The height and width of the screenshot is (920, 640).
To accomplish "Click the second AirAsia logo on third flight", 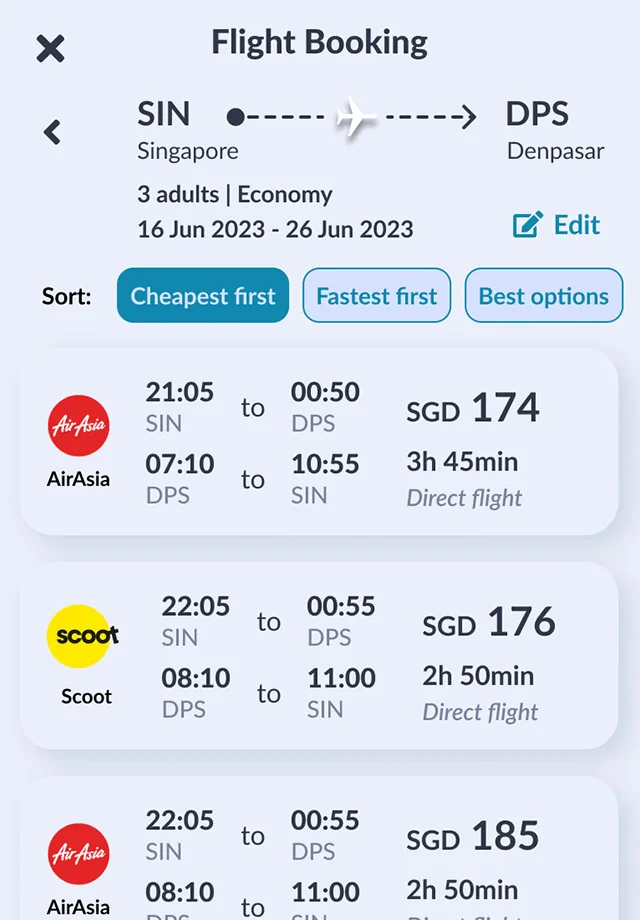I will [79, 855].
